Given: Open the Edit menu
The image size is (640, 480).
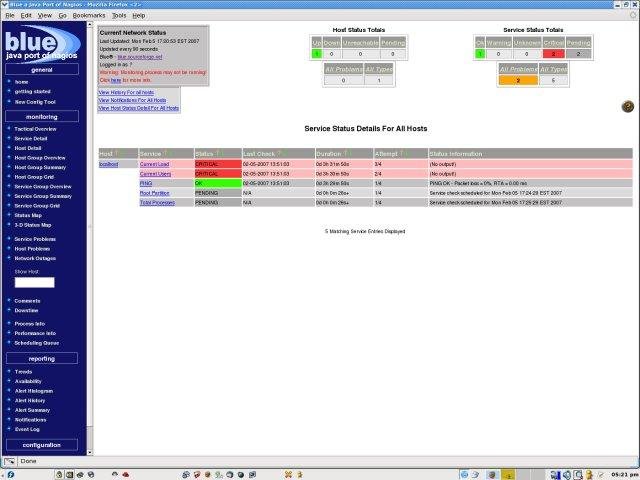Looking at the screenshot, I should (x=26, y=16).
